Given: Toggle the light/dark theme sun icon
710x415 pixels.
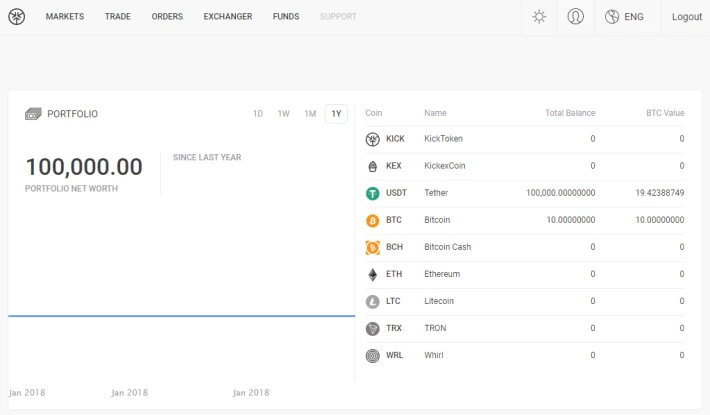Looking at the screenshot, I should [x=539, y=17].
